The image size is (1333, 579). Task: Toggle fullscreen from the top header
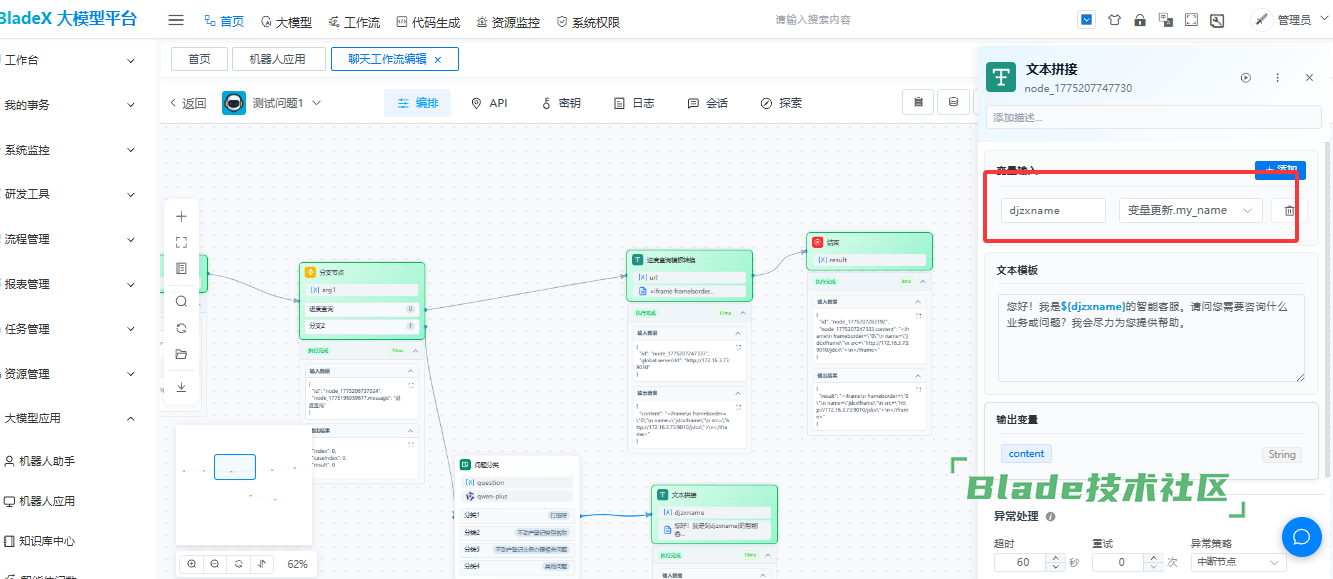point(1191,20)
